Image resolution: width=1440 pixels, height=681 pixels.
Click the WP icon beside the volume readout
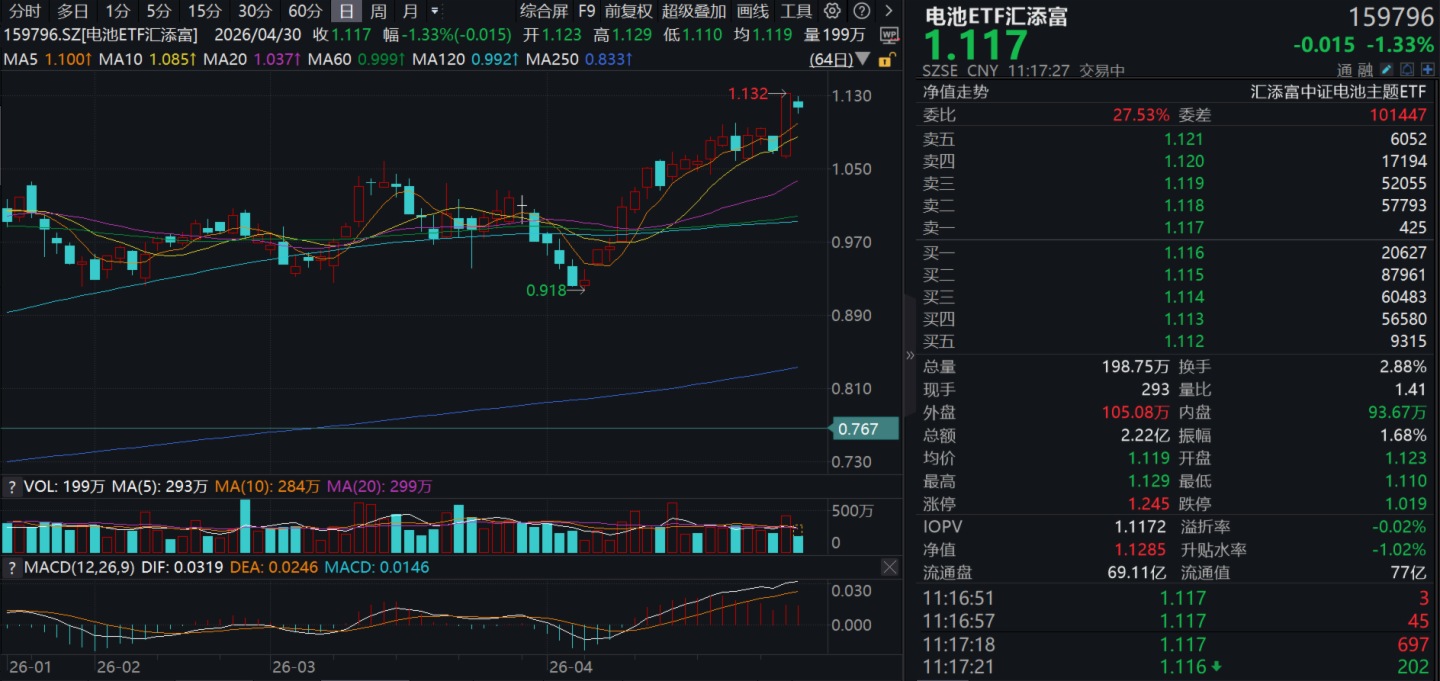(x=888, y=35)
